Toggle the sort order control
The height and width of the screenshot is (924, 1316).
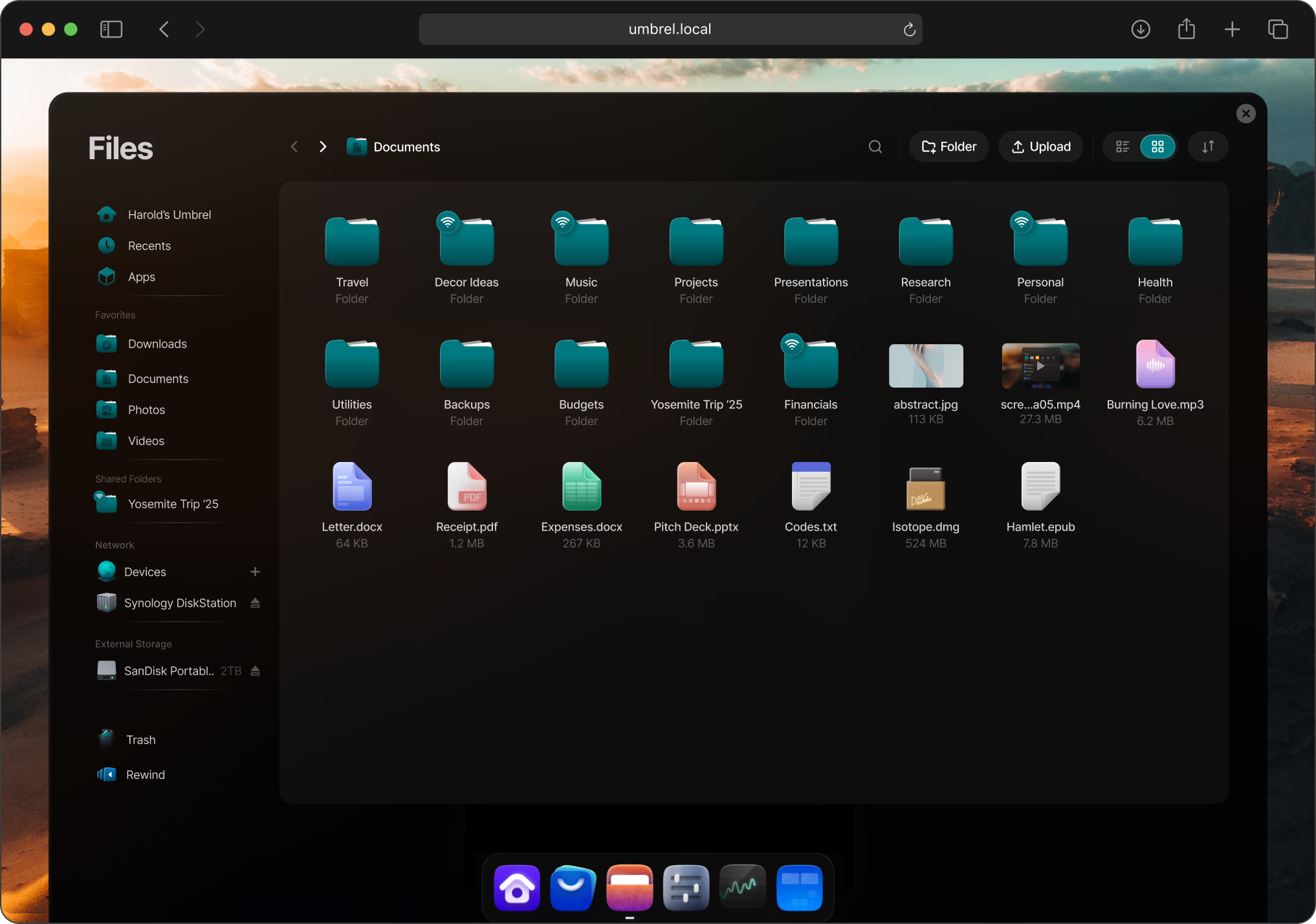[1207, 146]
